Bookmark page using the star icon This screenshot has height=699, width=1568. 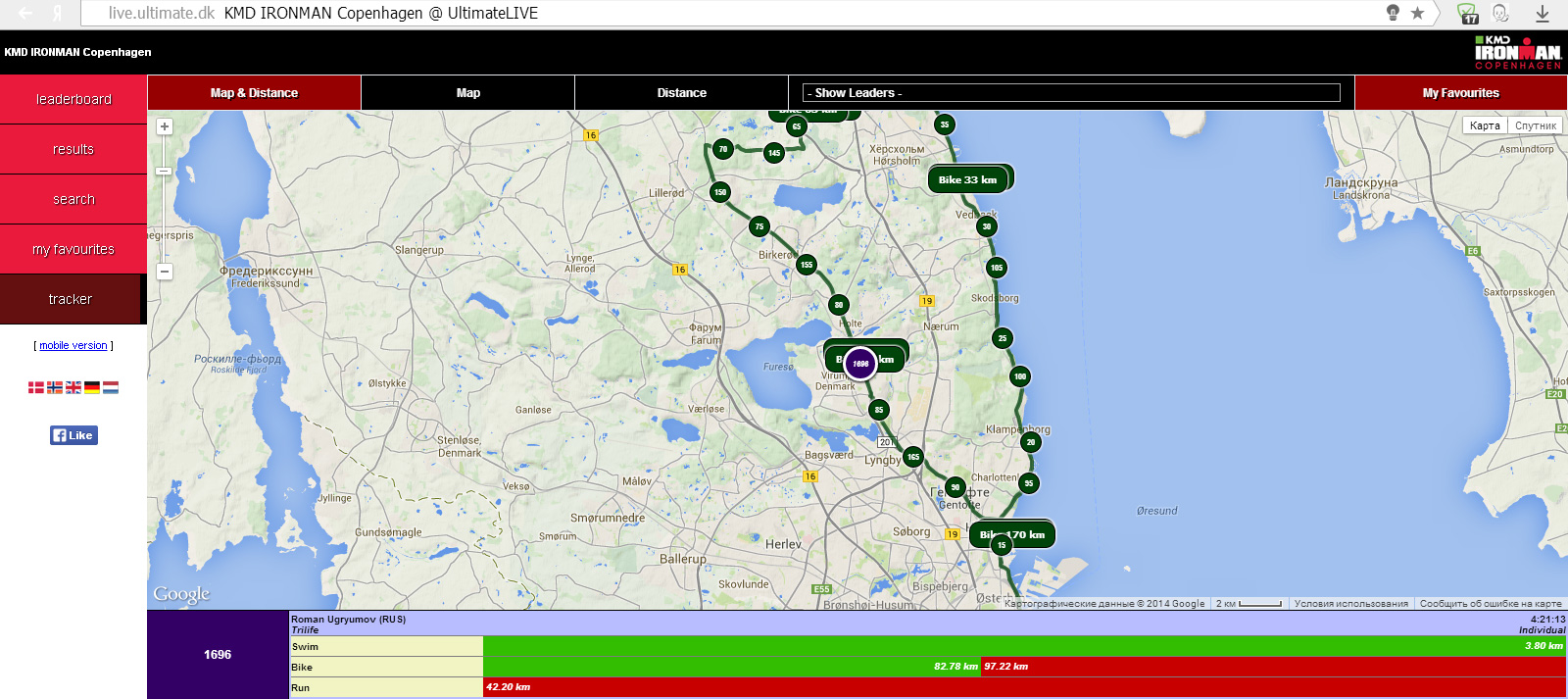click(x=1417, y=13)
